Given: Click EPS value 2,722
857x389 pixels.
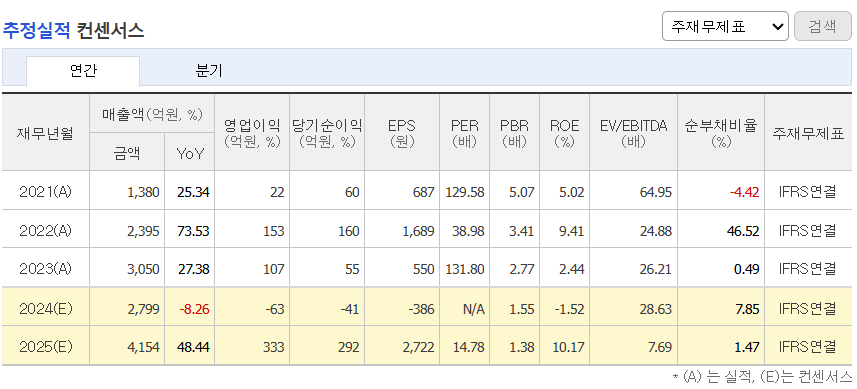Looking at the screenshot, I should 419,347.
